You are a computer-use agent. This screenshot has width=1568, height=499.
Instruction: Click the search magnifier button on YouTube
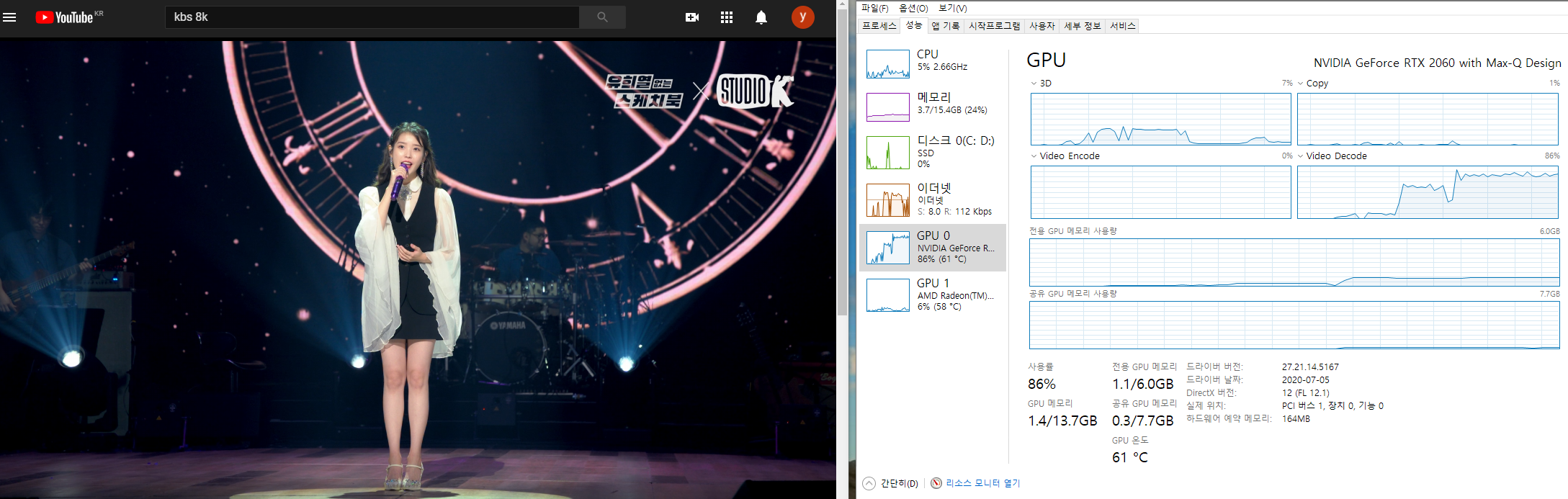[602, 17]
